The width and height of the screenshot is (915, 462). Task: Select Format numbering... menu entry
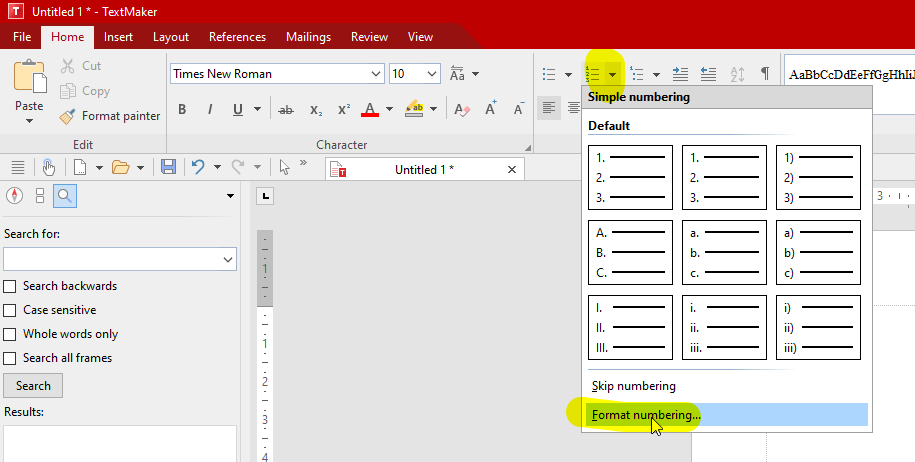pyautogui.click(x=646, y=415)
